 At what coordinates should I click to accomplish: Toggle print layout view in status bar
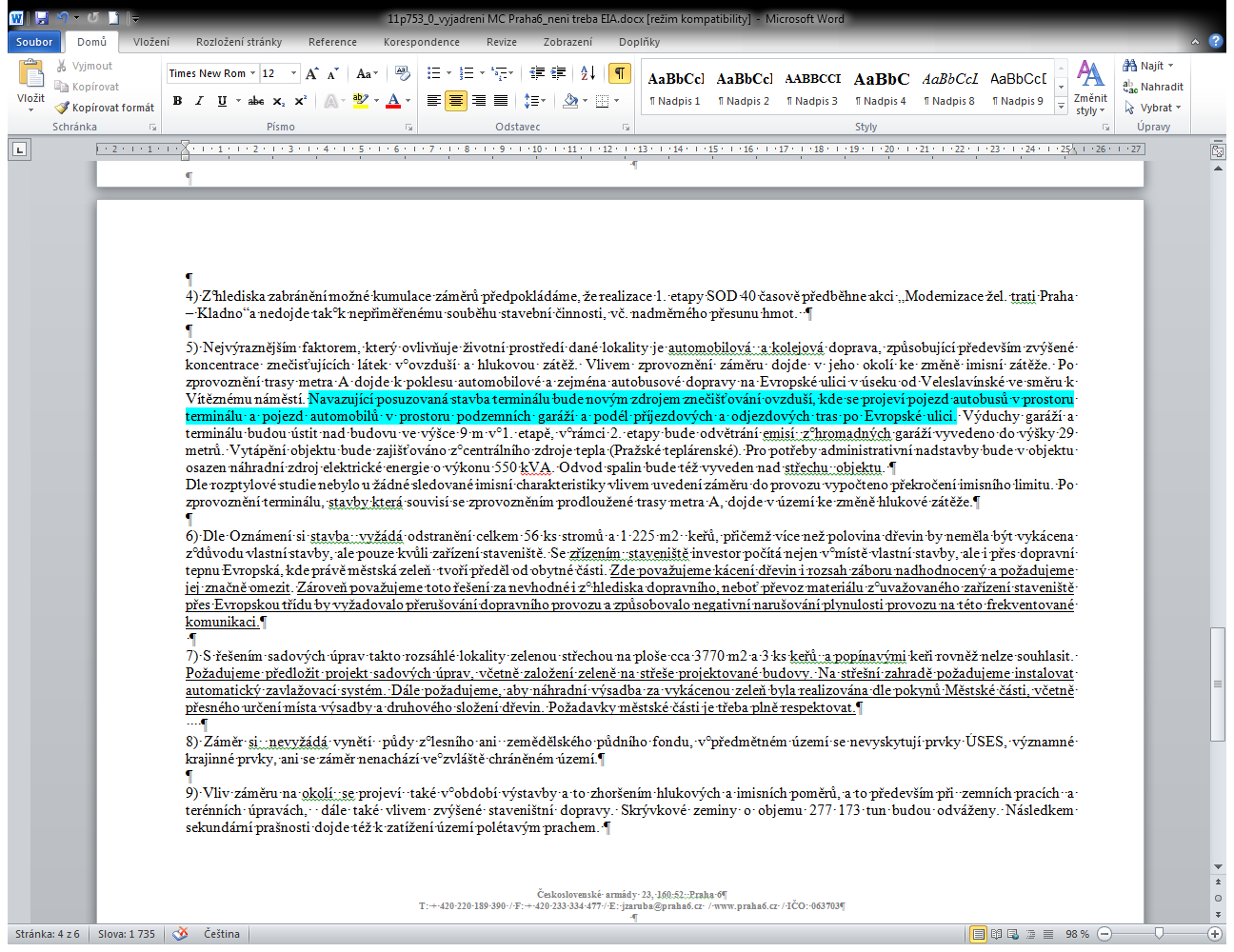point(978,934)
